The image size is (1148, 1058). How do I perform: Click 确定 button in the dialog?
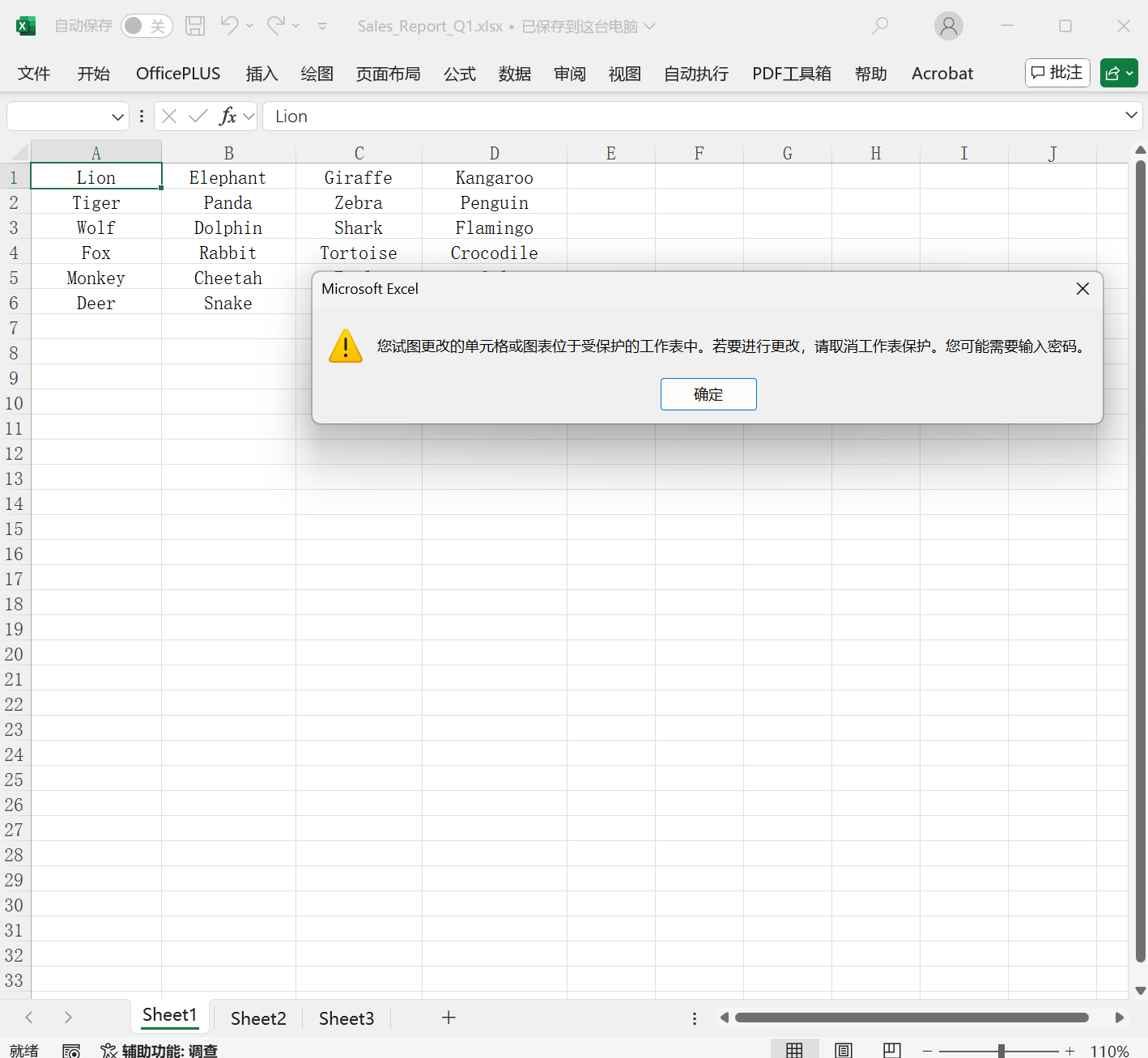click(x=708, y=394)
